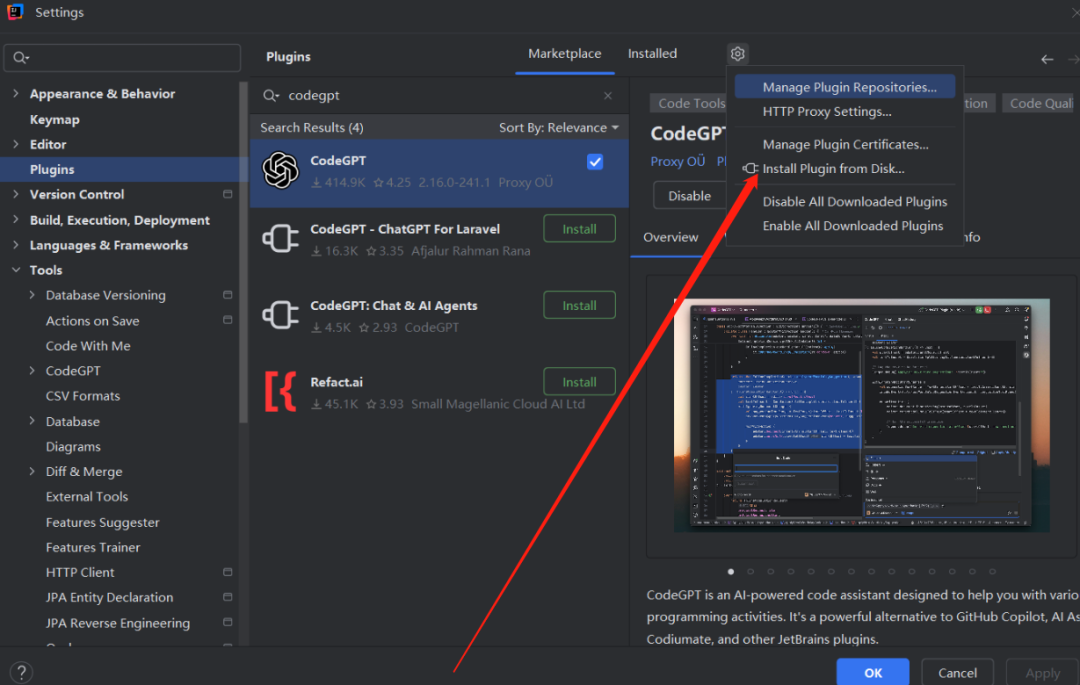Viewport: 1080px width, 685px height.
Task: Click the Code Tools tag
Action: click(x=689, y=103)
